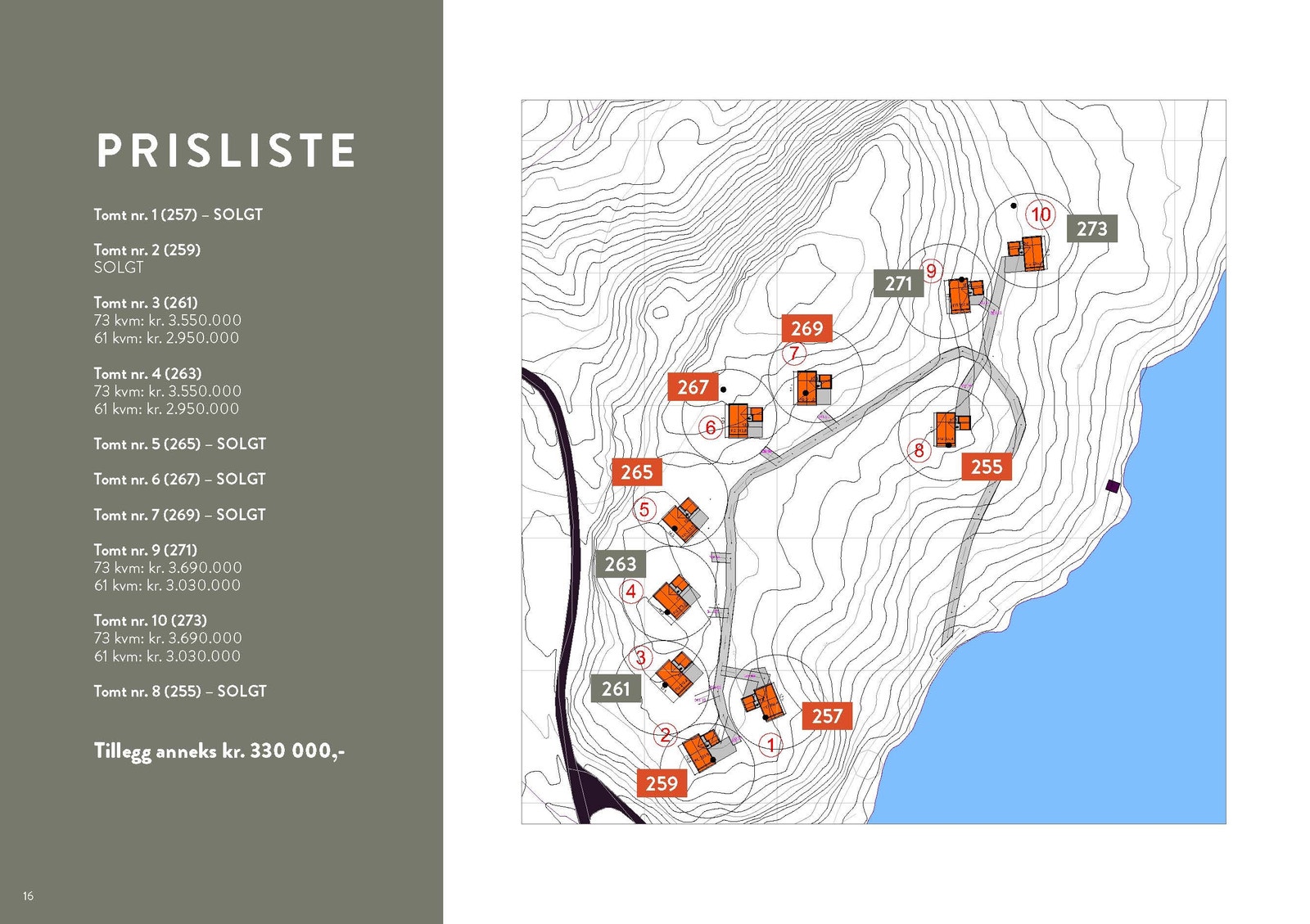
Task: Select 'Tomt nr. 5 (265) – SOLGT' line
Action: [179, 444]
